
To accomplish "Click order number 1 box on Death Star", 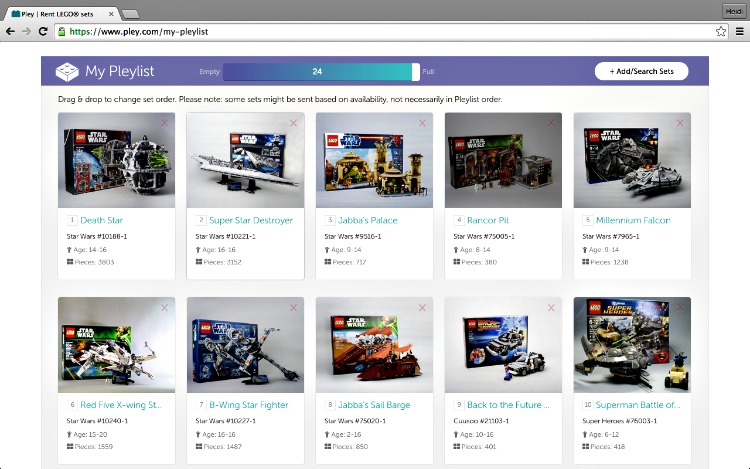I will (72, 220).
